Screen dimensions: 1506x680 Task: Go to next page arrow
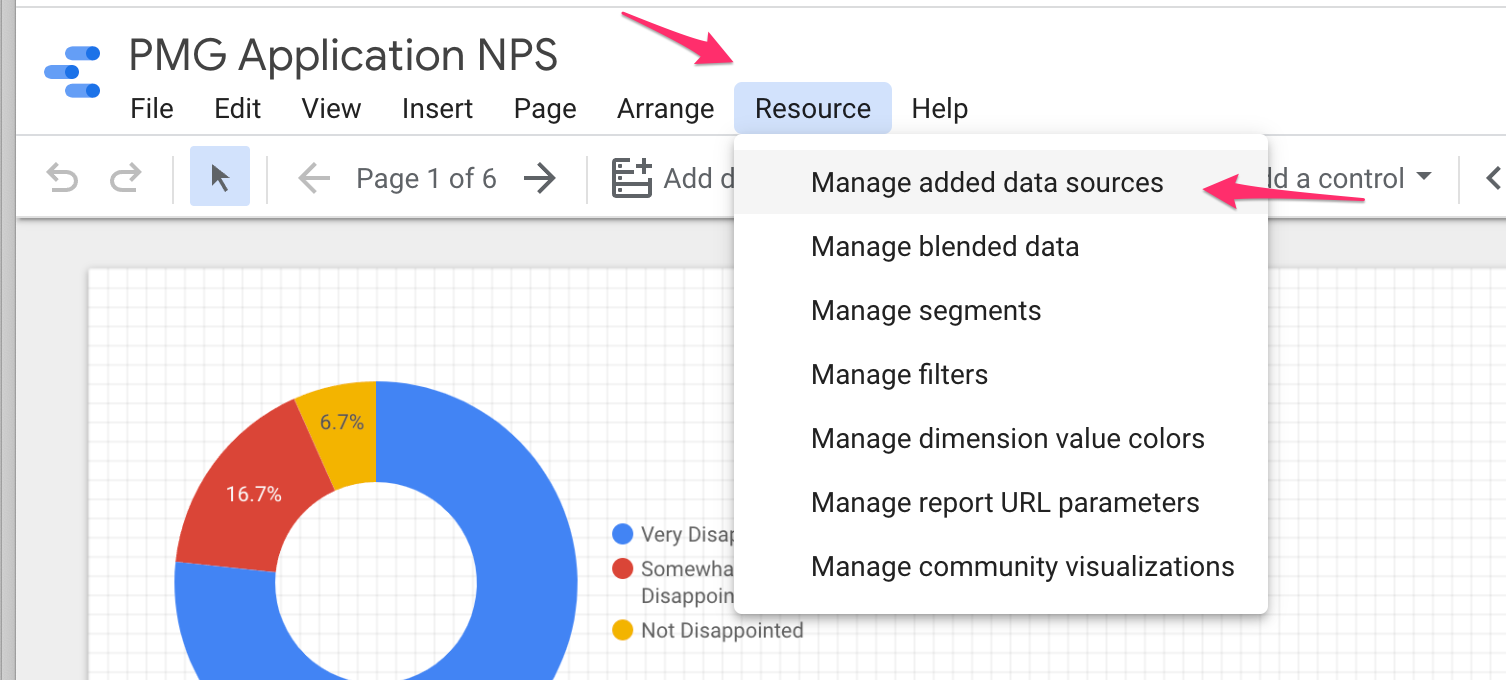tap(540, 179)
